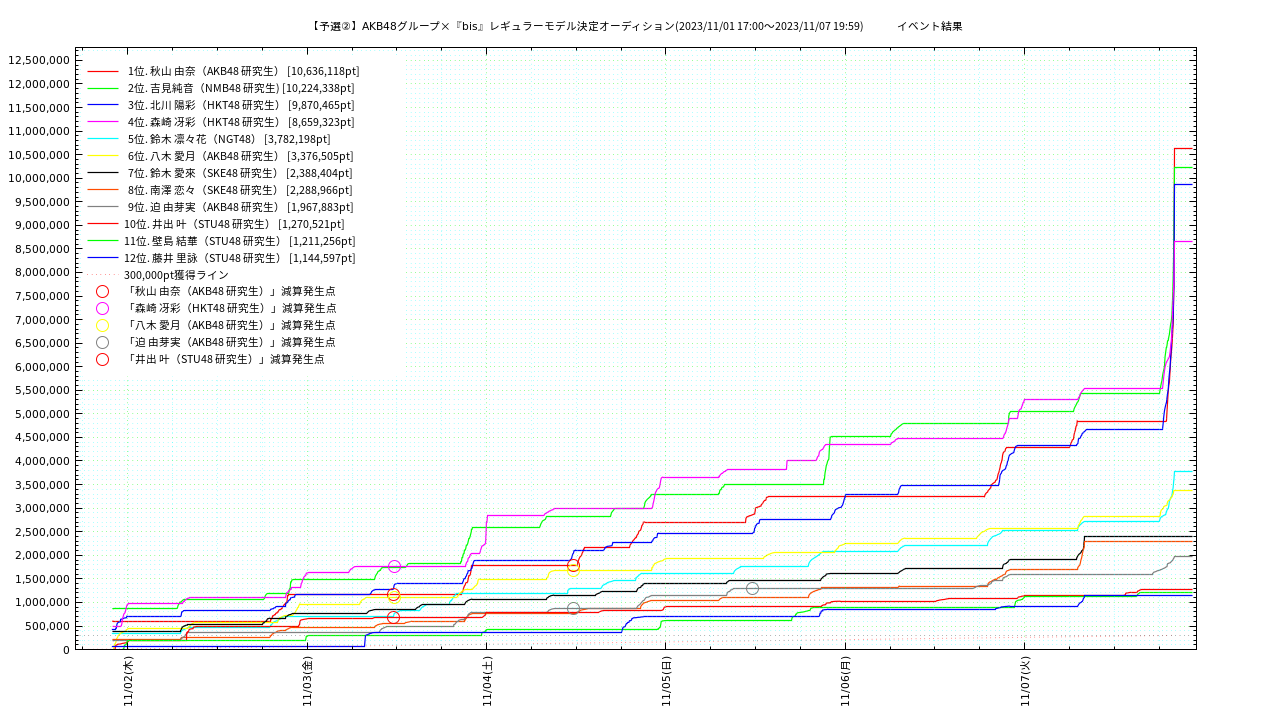Viewport: 1280px width, 720px height.
Task: Click the gray circle icon for 迫 由芽実 in legend
Action: pos(102,343)
